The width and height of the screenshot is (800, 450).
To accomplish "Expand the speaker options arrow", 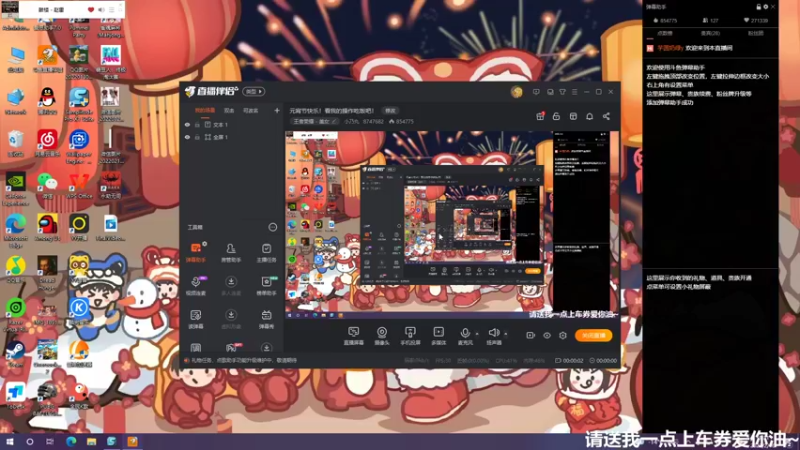I will pos(506,334).
